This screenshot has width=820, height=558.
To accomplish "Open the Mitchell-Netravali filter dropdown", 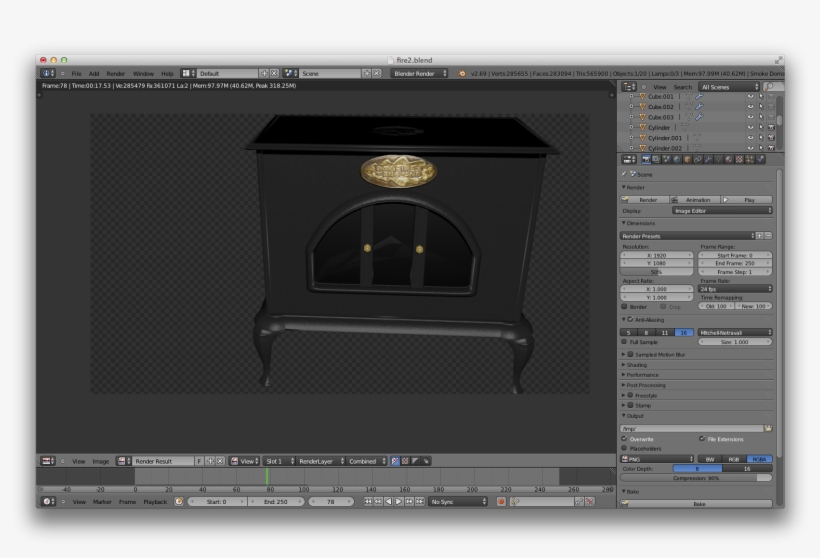I will coord(735,332).
